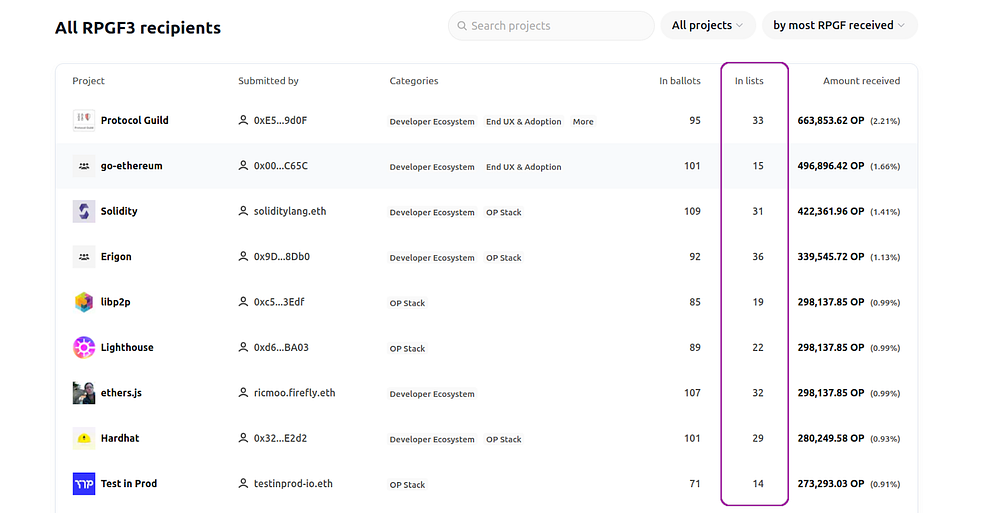The height and width of the screenshot is (513, 1000).
Task: Click the In ballots column header
Action: pyautogui.click(x=680, y=81)
